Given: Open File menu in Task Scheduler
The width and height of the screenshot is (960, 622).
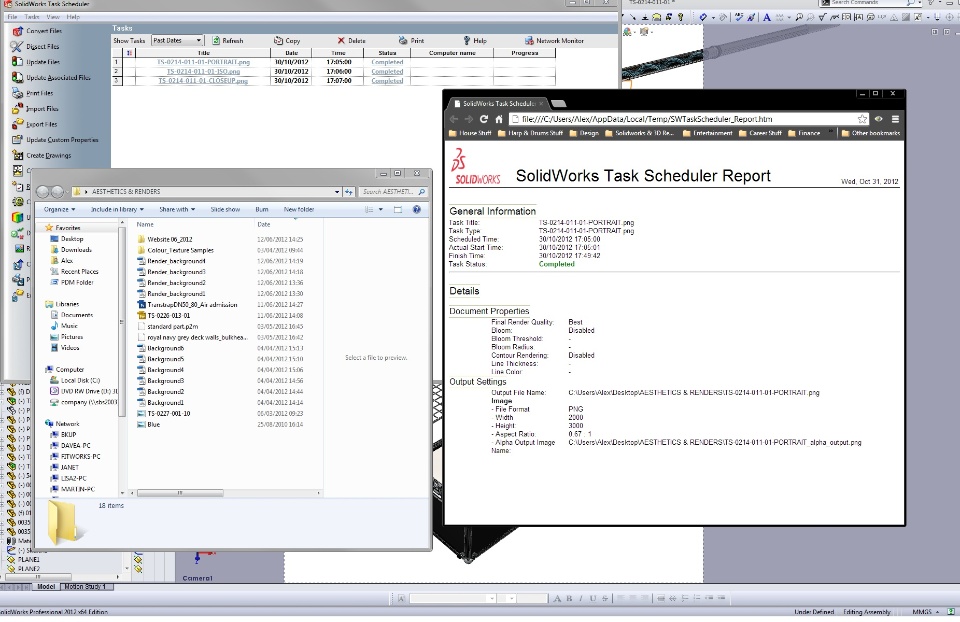Looking at the screenshot, I should click(12, 17).
